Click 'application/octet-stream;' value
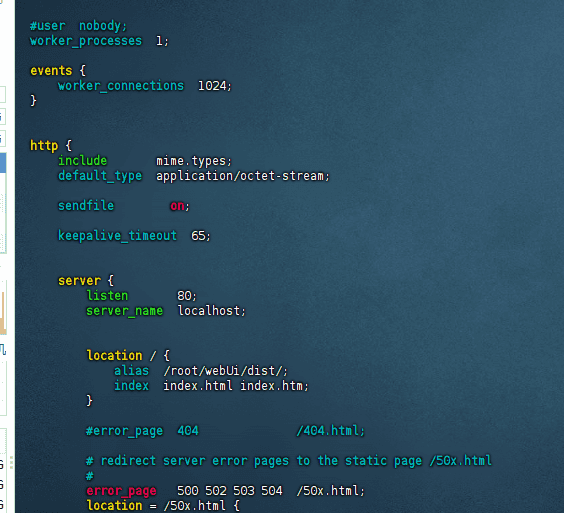 click(x=242, y=176)
